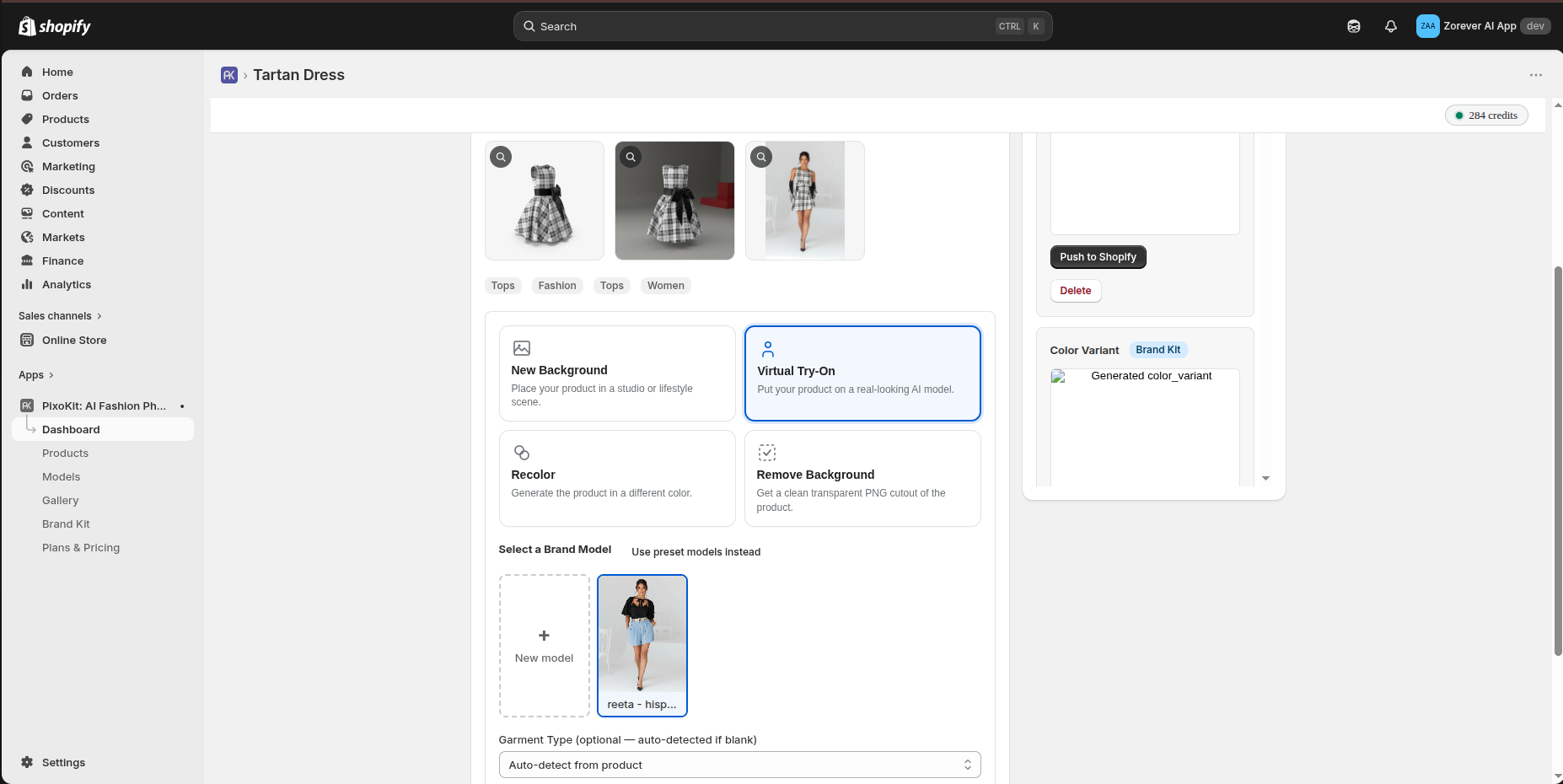1563x784 pixels.
Task: Click the scroll-down arrow of the right panel
Action: click(1265, 478)
